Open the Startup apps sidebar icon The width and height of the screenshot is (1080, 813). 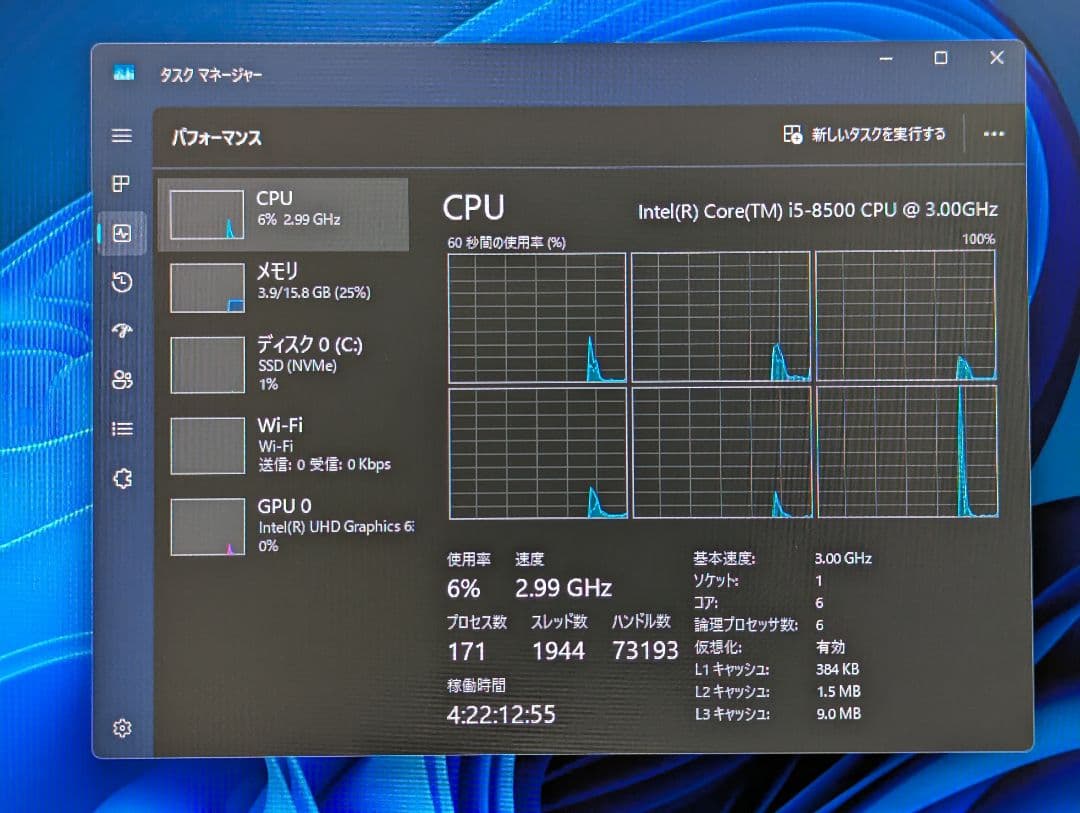[x=122, y=331]
